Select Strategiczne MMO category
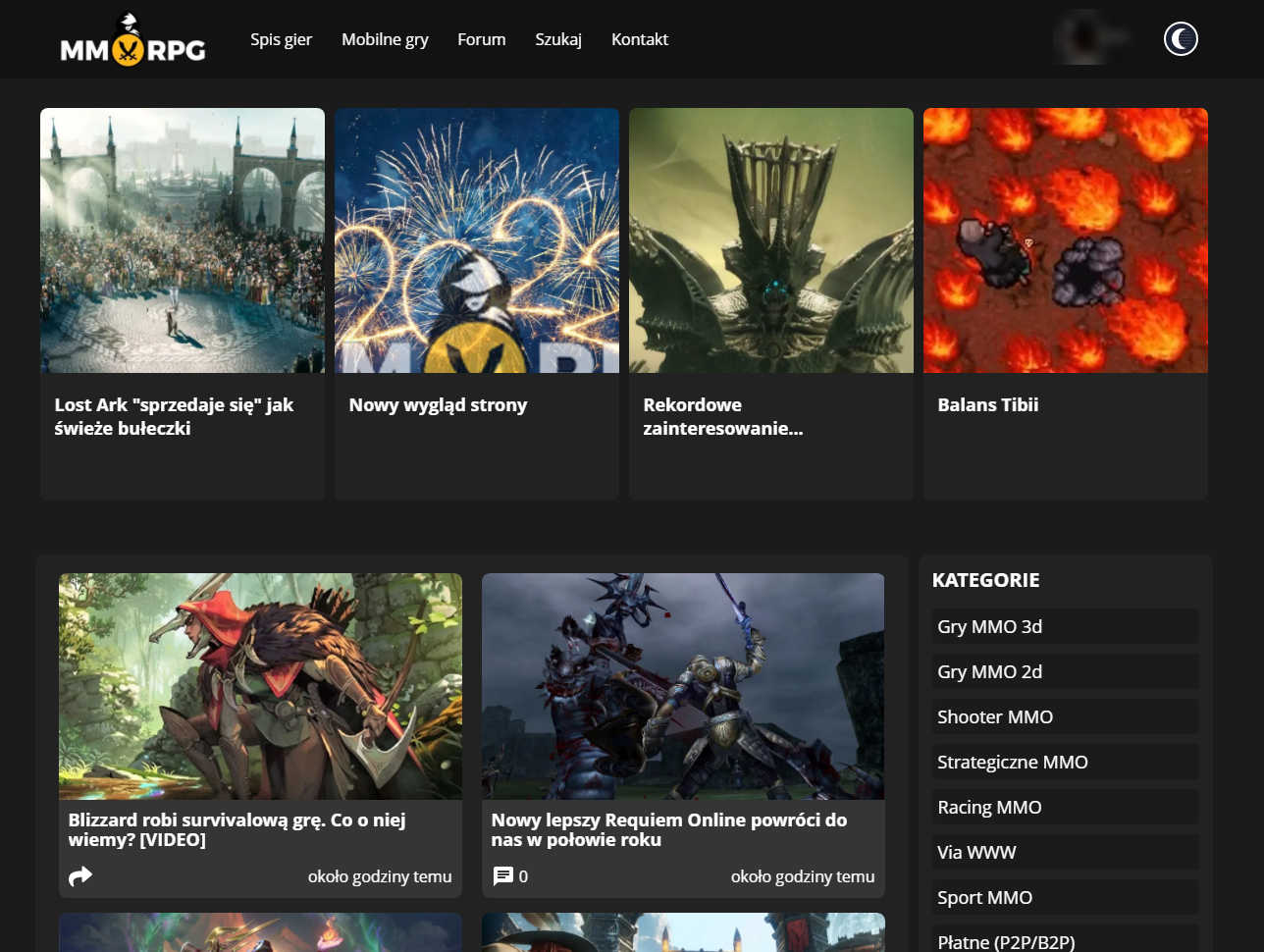This screenshot has width=1264, height=952. 1065,762
